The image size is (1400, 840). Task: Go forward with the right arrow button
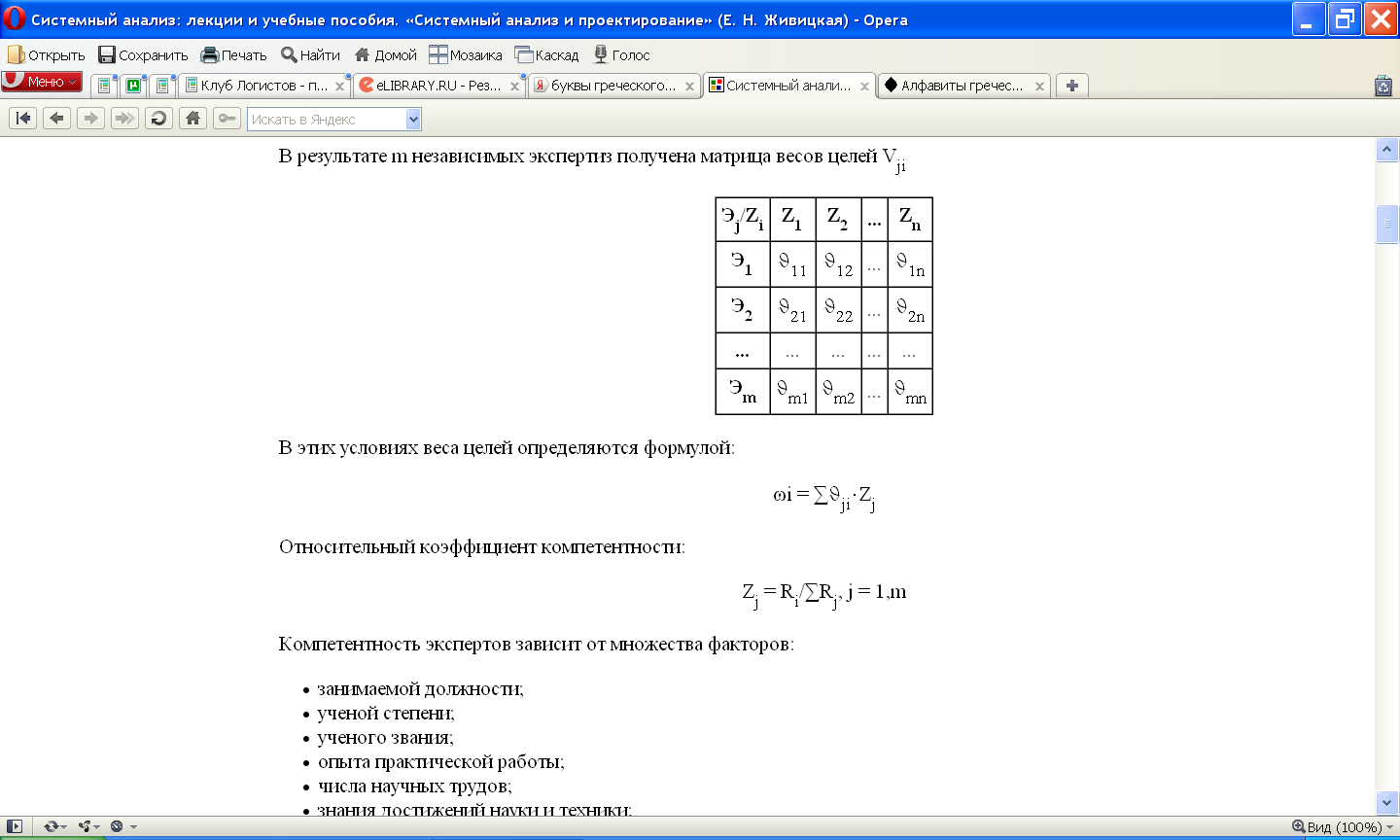click(x=90, y=119)
